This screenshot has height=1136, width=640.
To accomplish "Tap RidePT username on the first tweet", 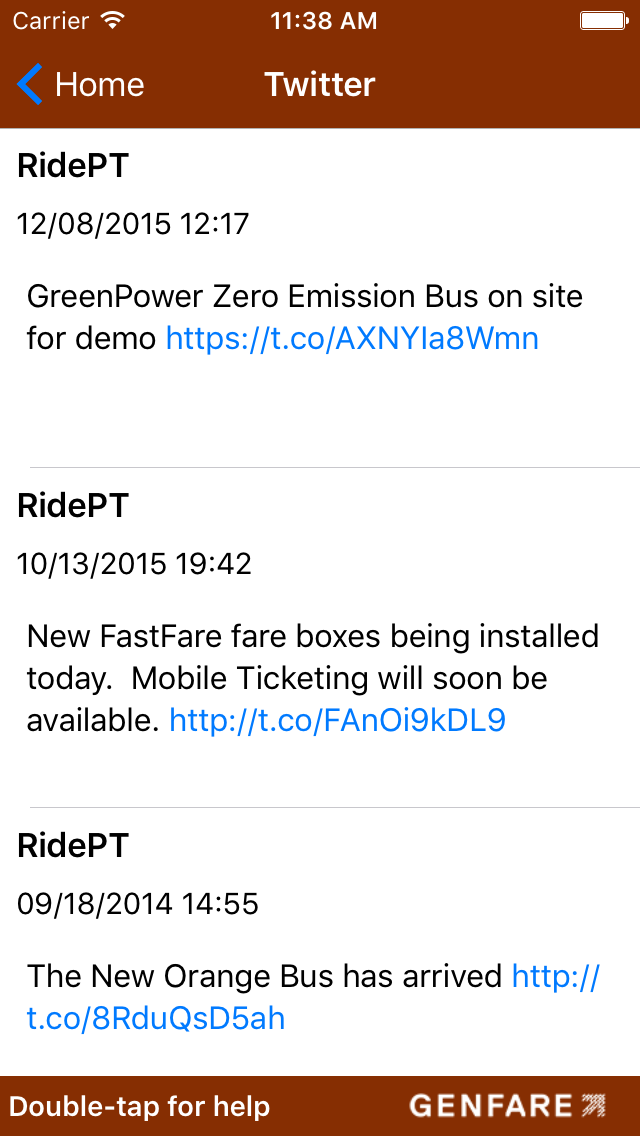I will point(72,165).
